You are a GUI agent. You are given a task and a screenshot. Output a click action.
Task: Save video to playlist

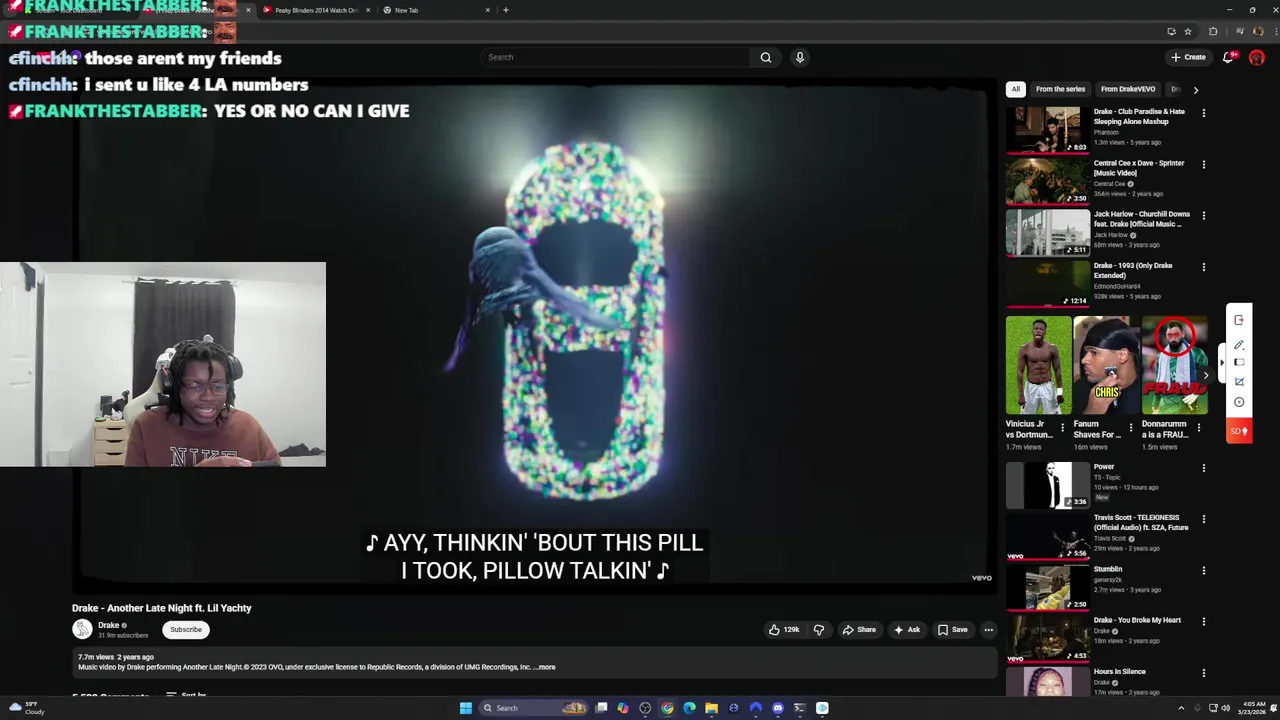pos(952,630)
